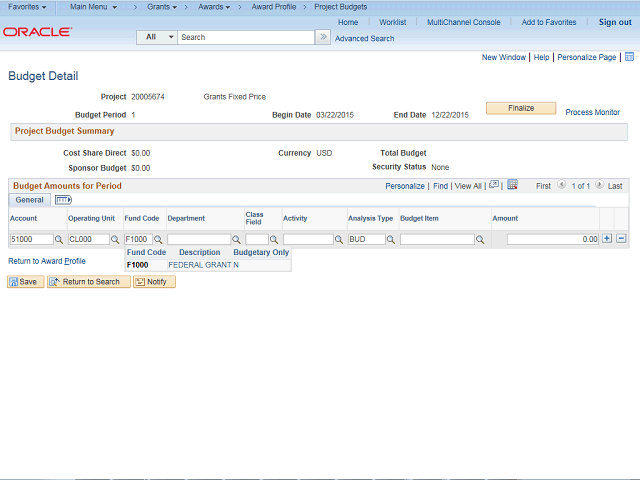Click Personalize Page link
The height and width of the screenshot is (480, 640).
587,57
